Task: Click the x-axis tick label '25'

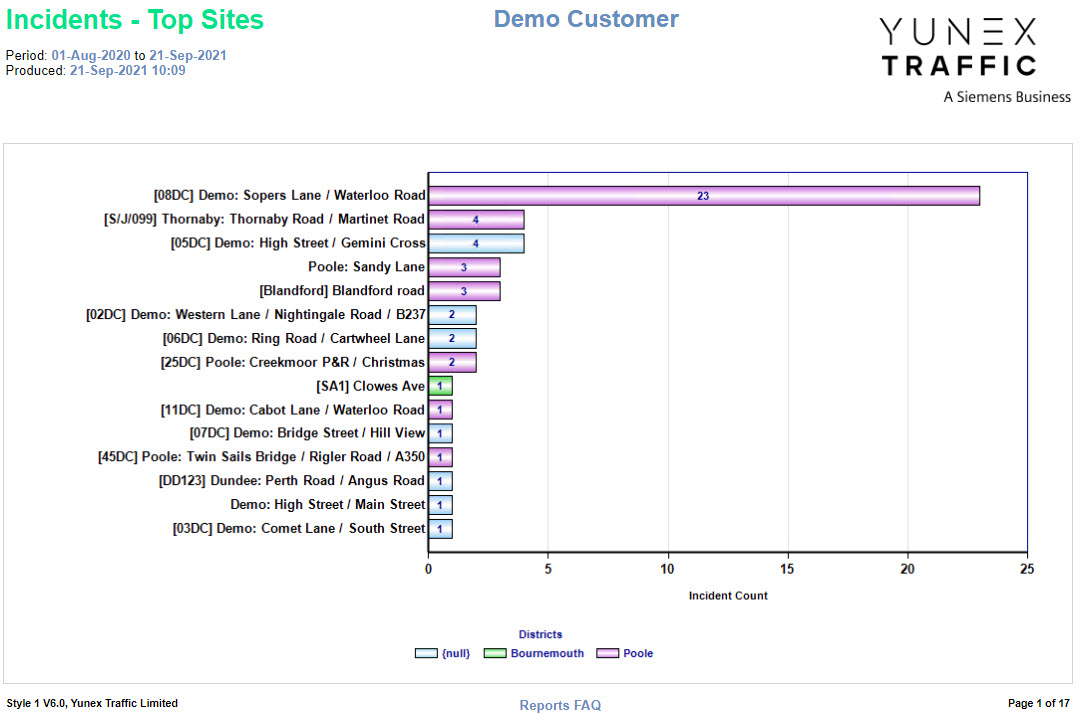Action: [x=1027, y=569]
